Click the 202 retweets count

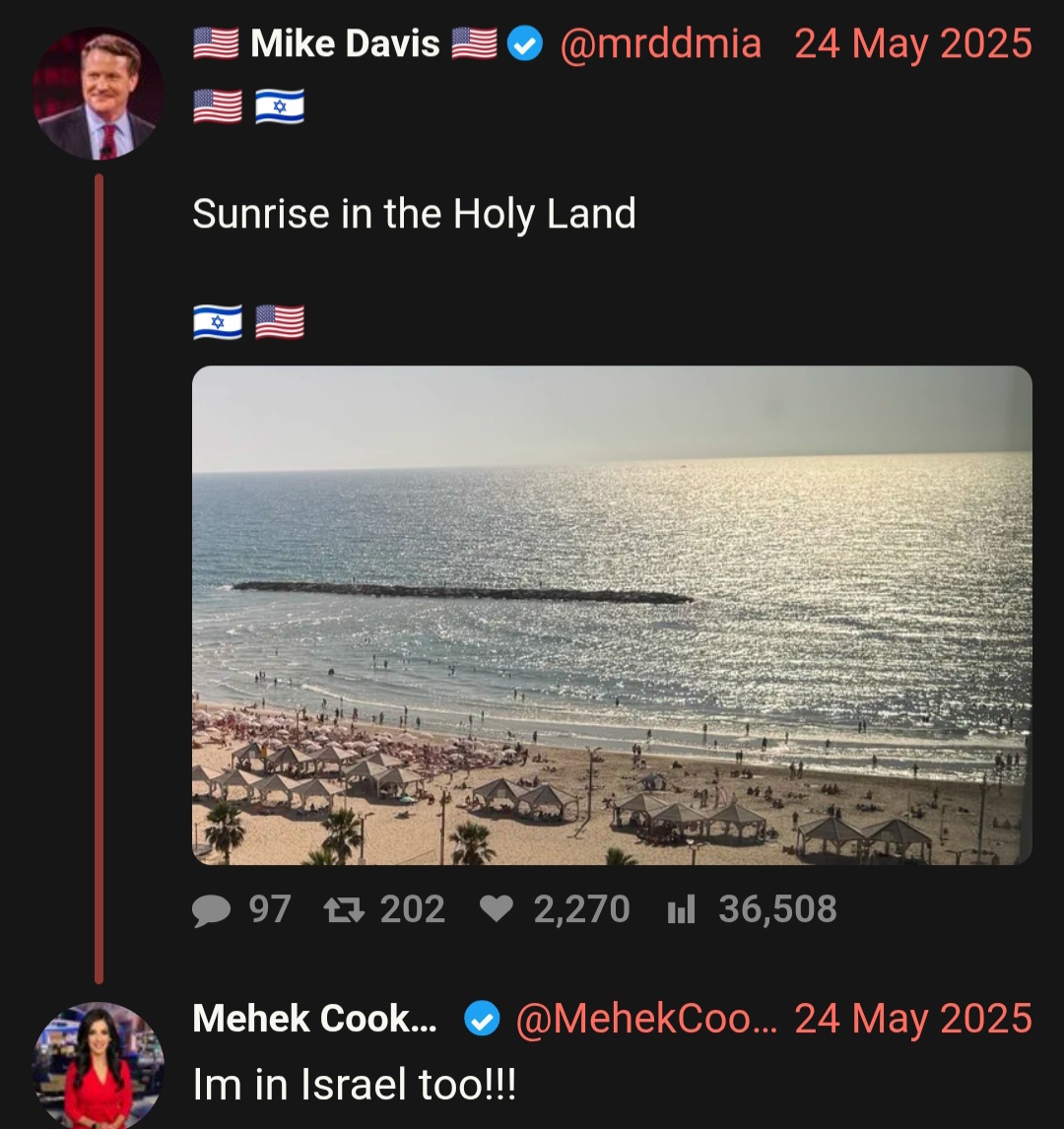tap(413, 909)
